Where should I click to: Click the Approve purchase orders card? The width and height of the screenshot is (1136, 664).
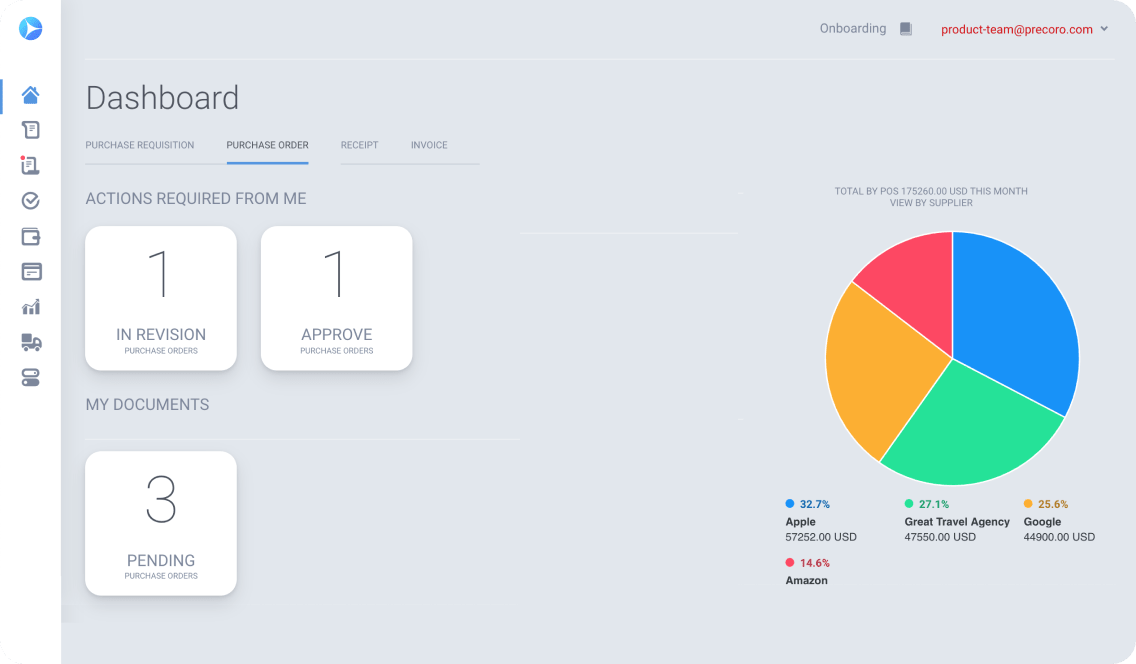336,298
